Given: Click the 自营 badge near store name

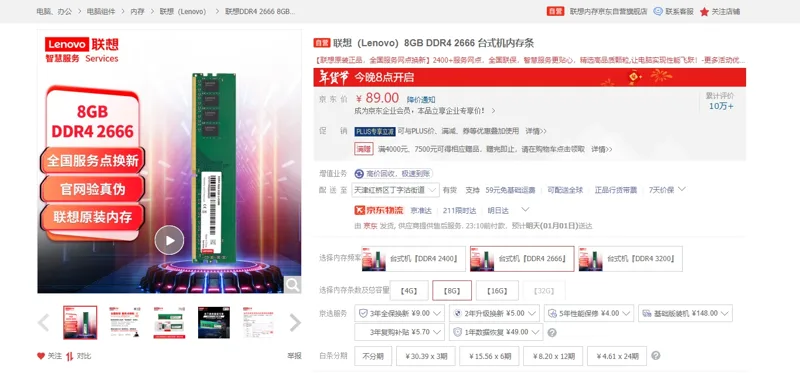Looking at the screenshot, I should pos(555,11).
